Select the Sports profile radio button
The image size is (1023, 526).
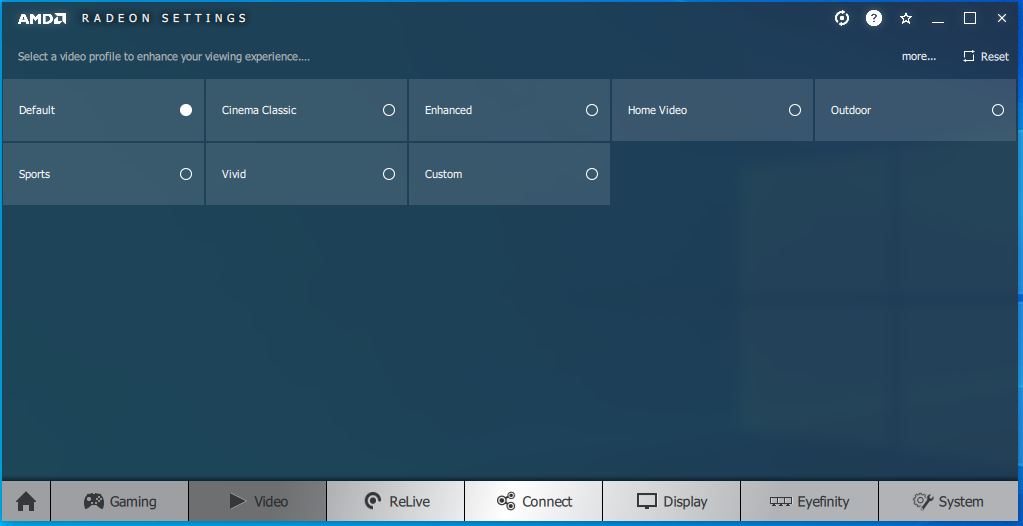coord(186,174)
